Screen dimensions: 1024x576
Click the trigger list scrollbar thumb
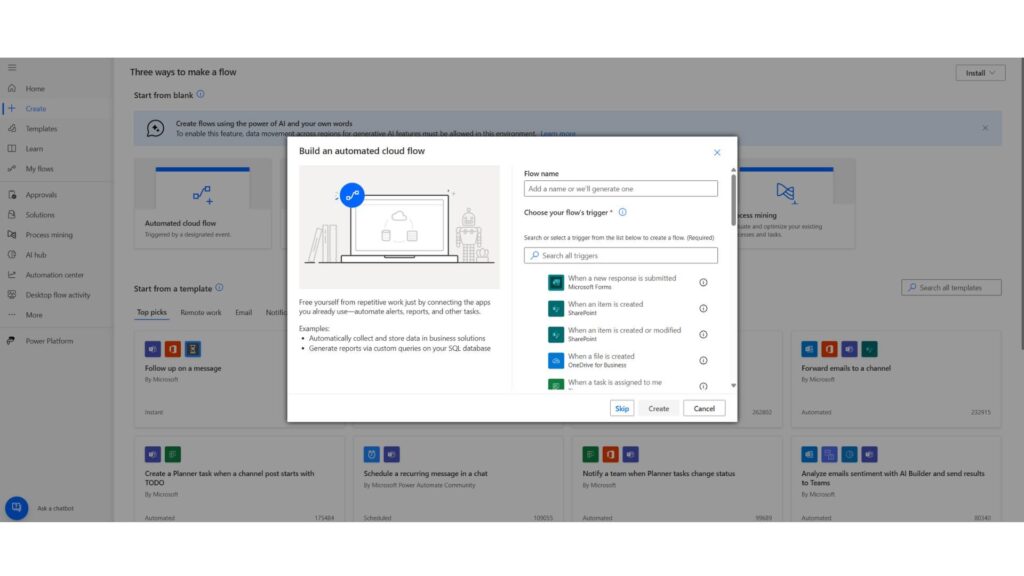[733, 199]
